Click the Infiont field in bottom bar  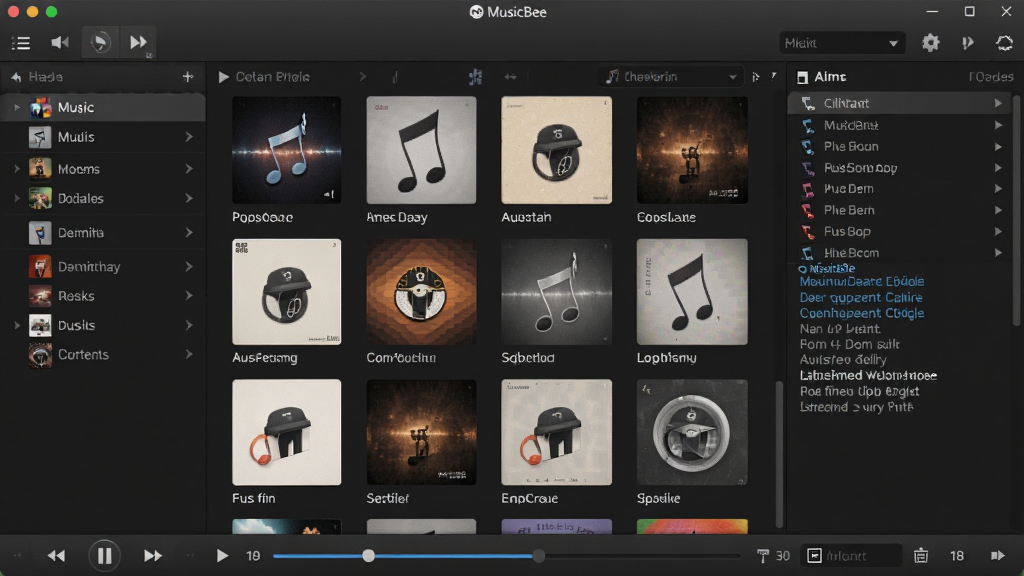pyautogui.click(x=851, y=556)
